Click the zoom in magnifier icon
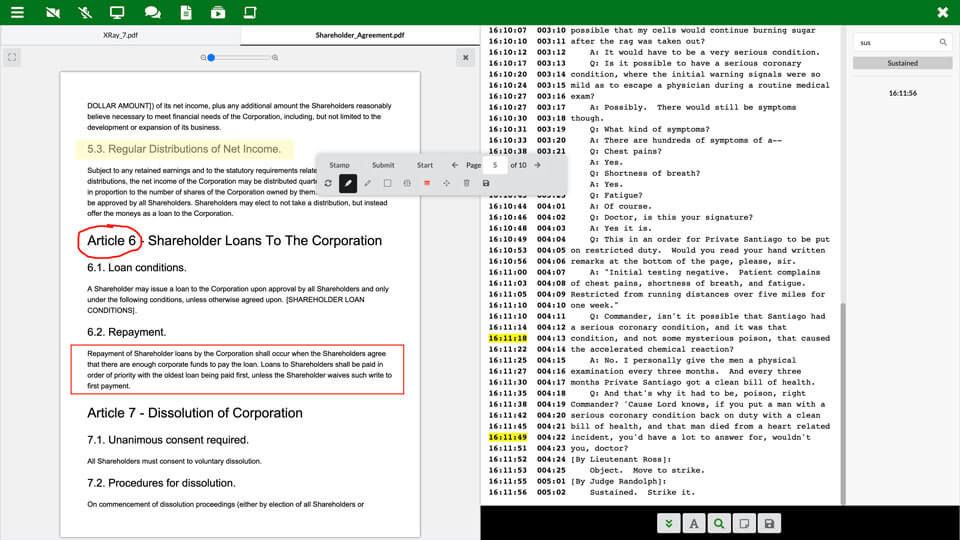This screenshot has height=540, width=960. 275,58
